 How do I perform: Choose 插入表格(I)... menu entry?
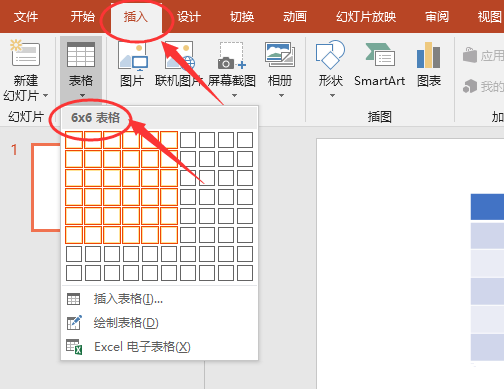tap(159, 299)
